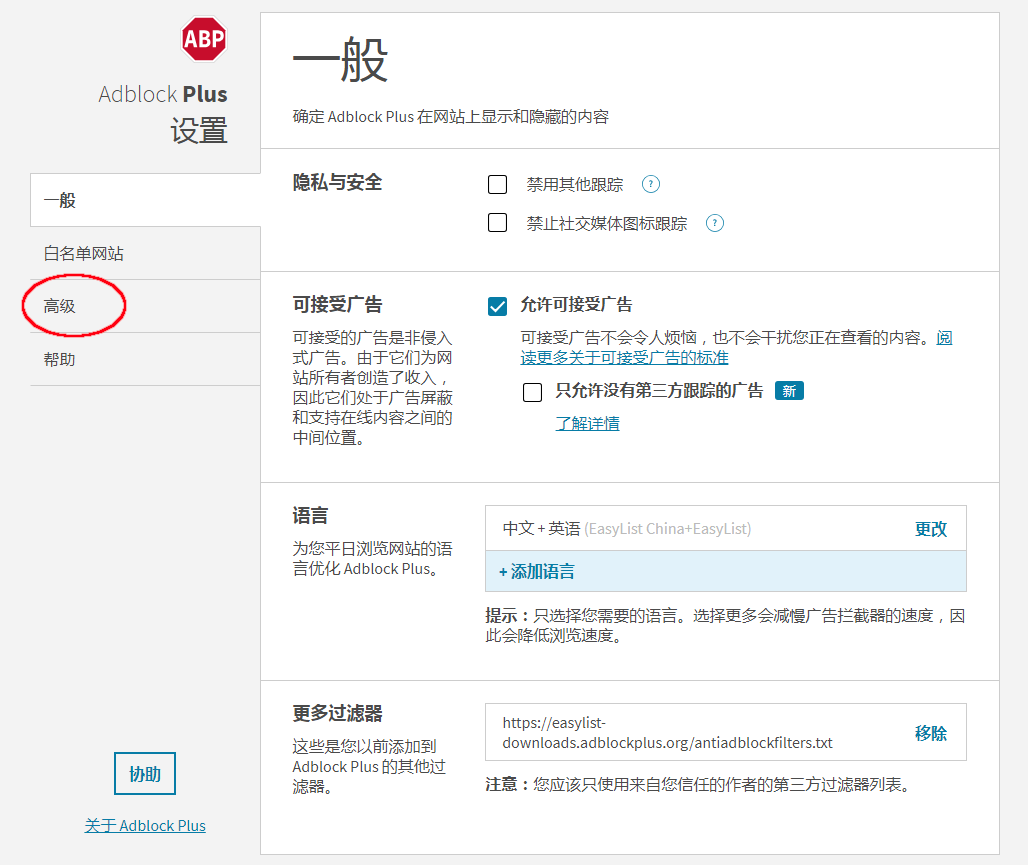Image resolution: width=1028 pixels, height=865 pixels.
Task: Click the Adblock Plus 设置 title
Action: 163,112
